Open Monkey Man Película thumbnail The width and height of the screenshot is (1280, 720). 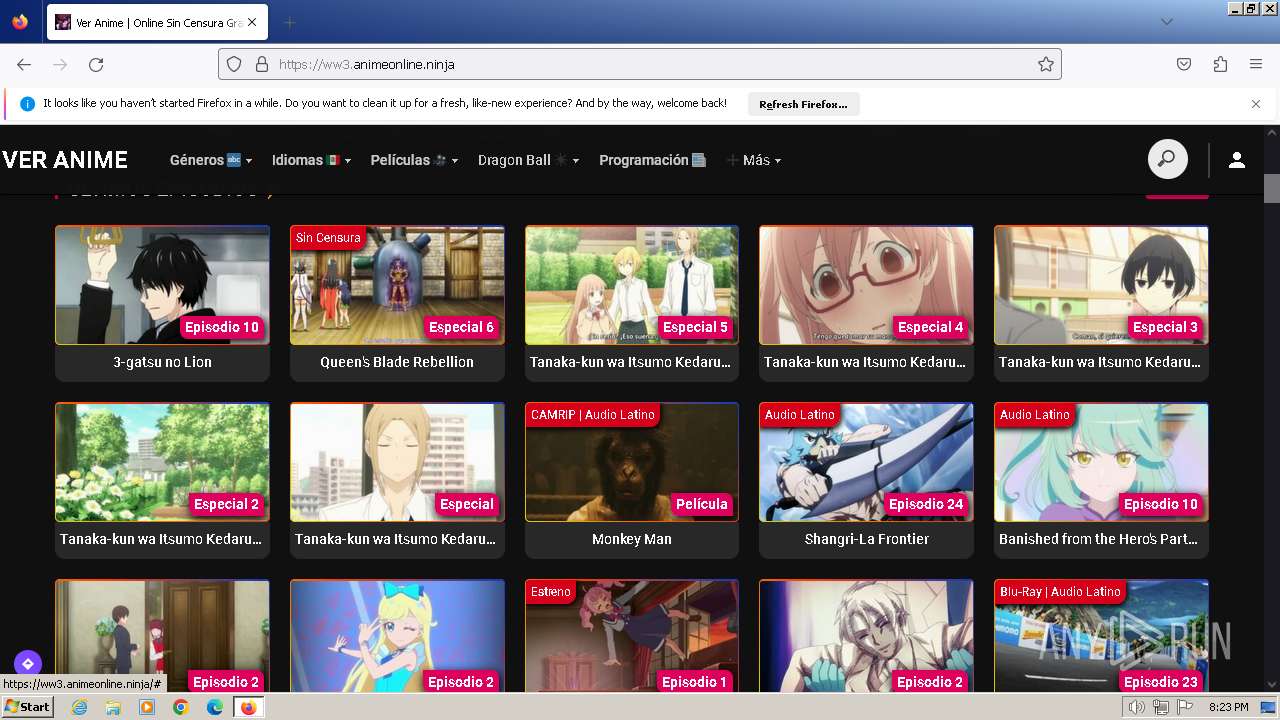click(x=632, y=462)
